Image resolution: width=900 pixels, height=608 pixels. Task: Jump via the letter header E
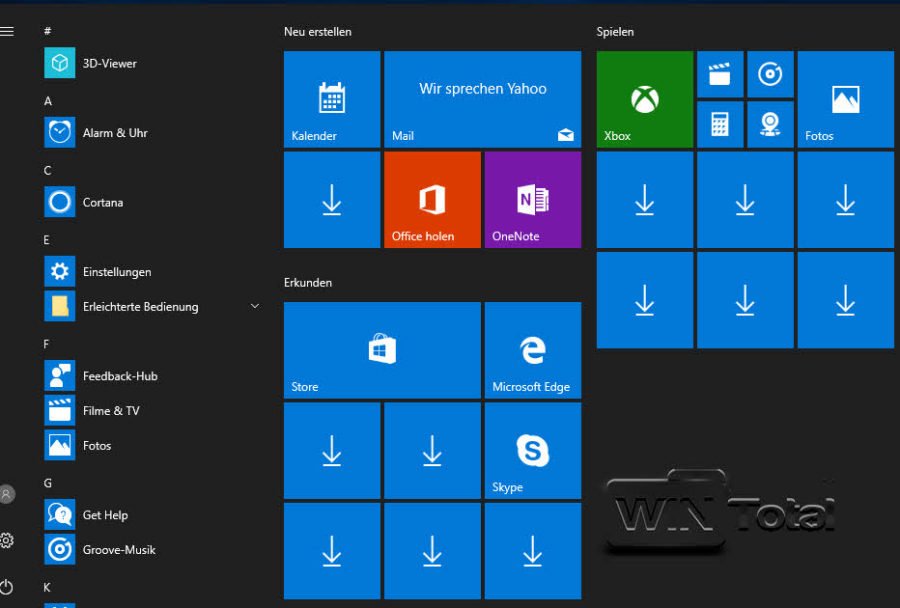pyautogui.click(x=47, y=239)
